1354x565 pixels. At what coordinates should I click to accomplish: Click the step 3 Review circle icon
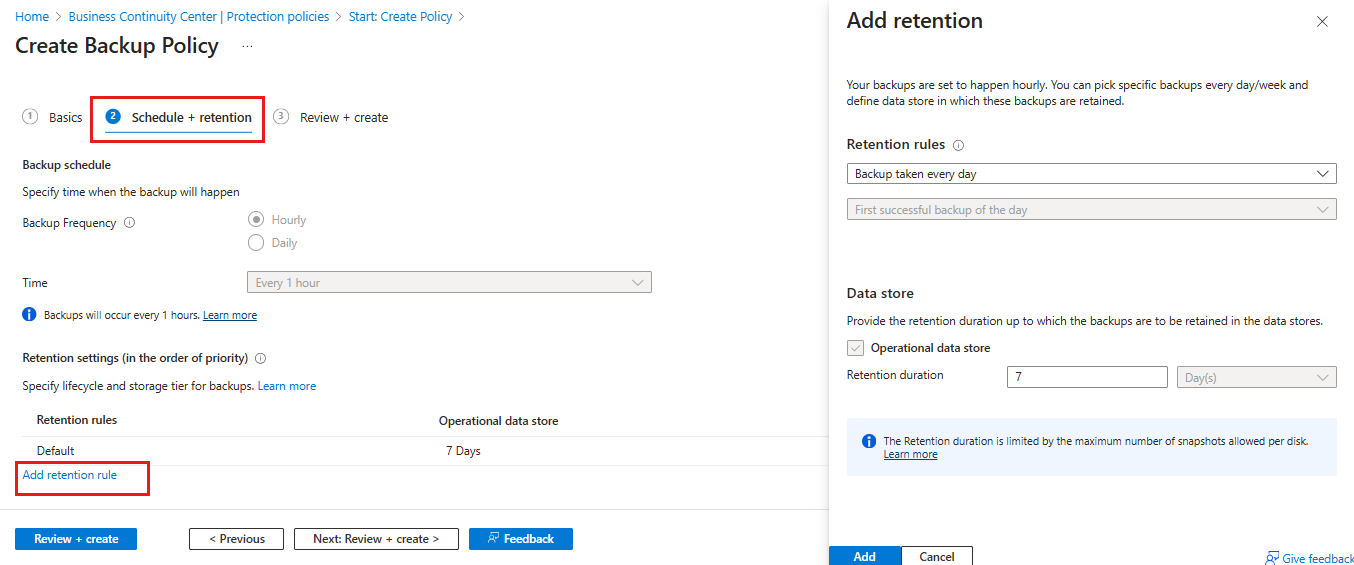pos(281,117)
